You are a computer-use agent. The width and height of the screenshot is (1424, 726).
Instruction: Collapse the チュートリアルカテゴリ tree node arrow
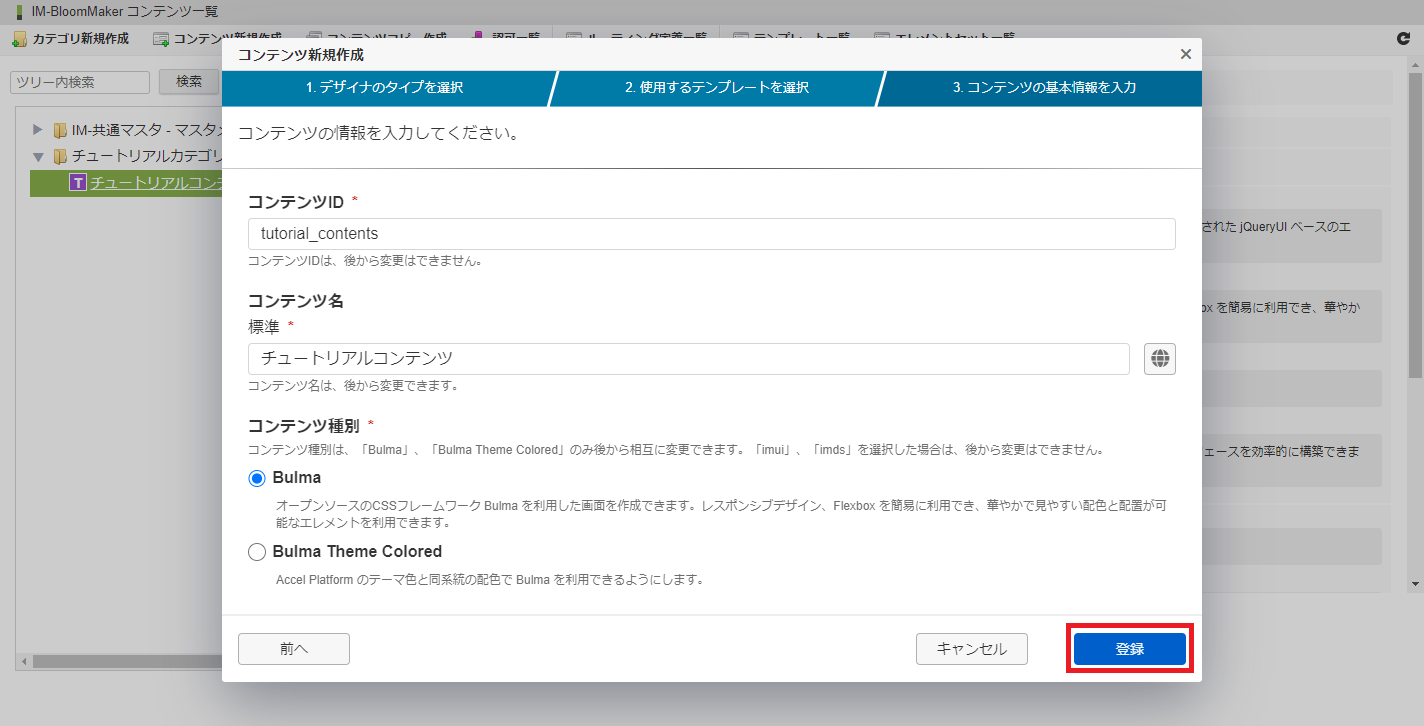(38, 156)
